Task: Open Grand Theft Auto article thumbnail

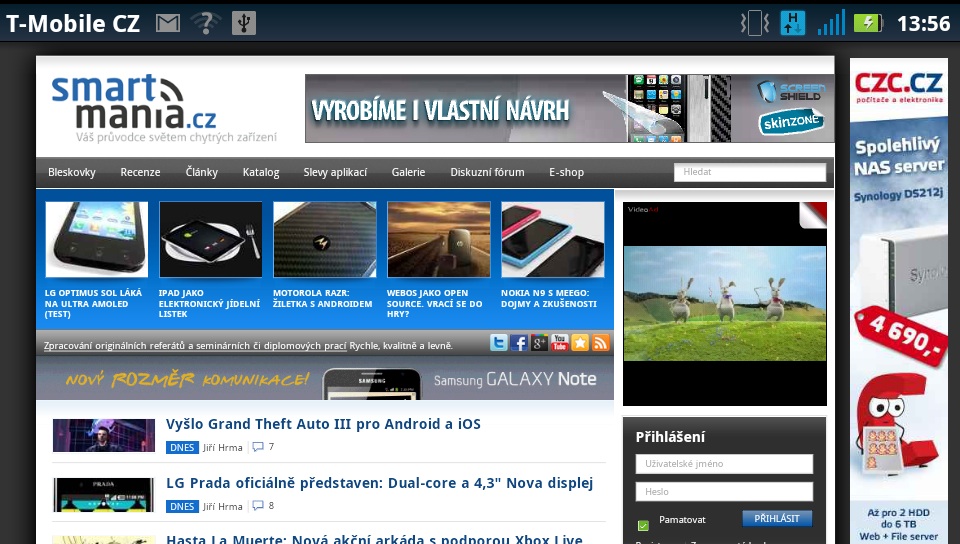Action: pyautogui.click(x=103, y=435)
